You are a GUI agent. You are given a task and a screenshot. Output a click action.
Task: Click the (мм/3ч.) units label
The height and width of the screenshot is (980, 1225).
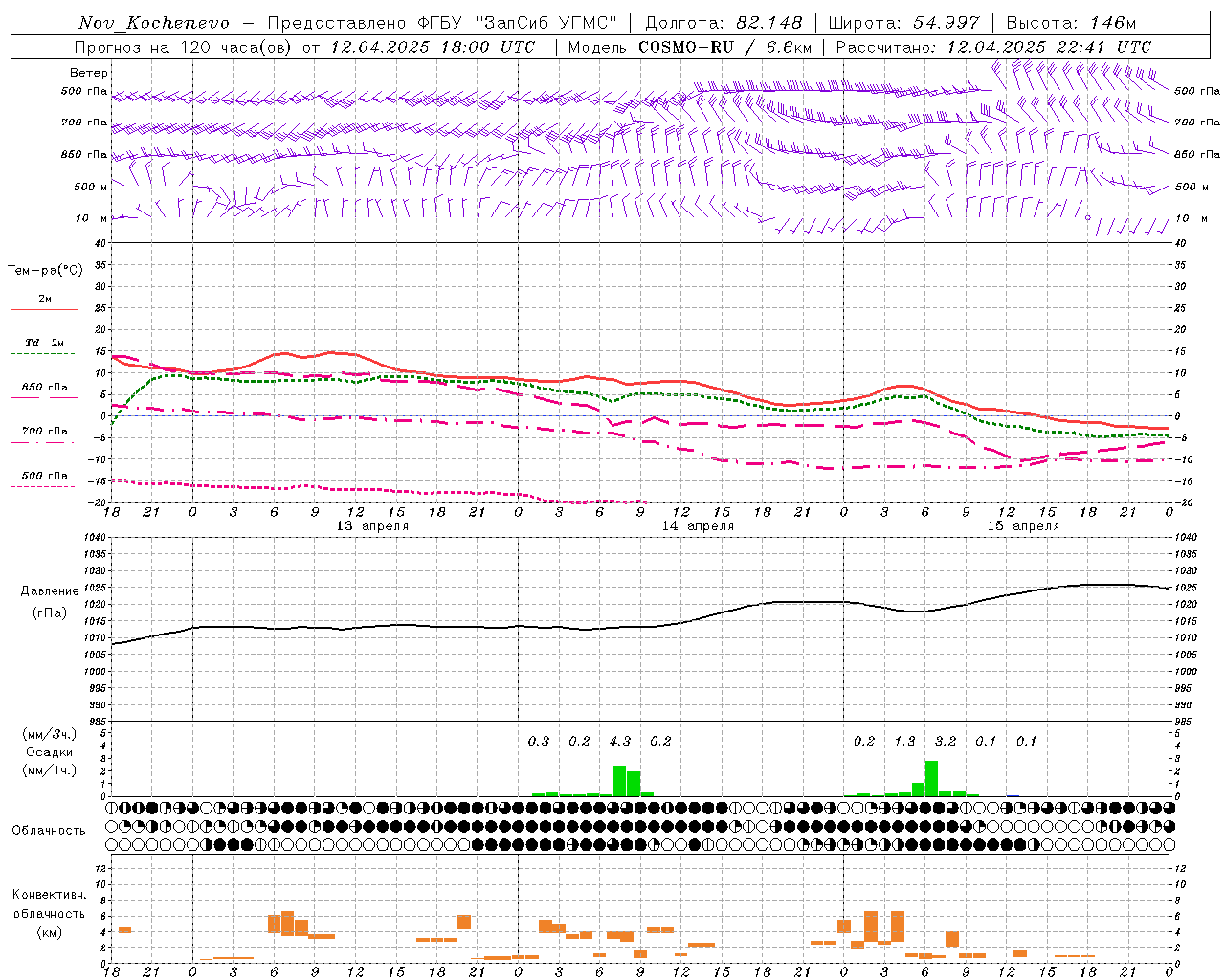[x=49, y=734]
